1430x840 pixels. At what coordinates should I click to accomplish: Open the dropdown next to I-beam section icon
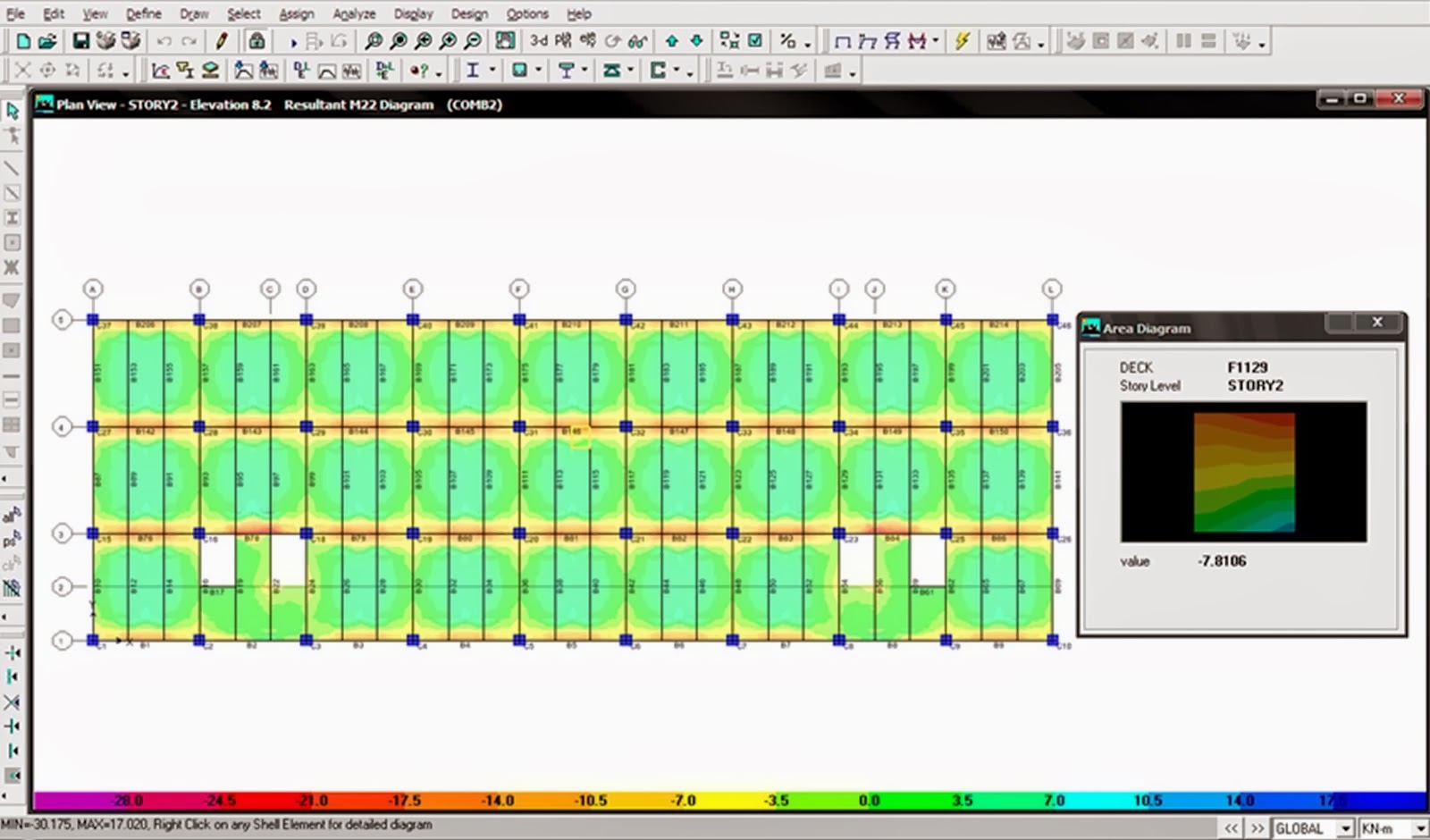[x=492, y=71]
